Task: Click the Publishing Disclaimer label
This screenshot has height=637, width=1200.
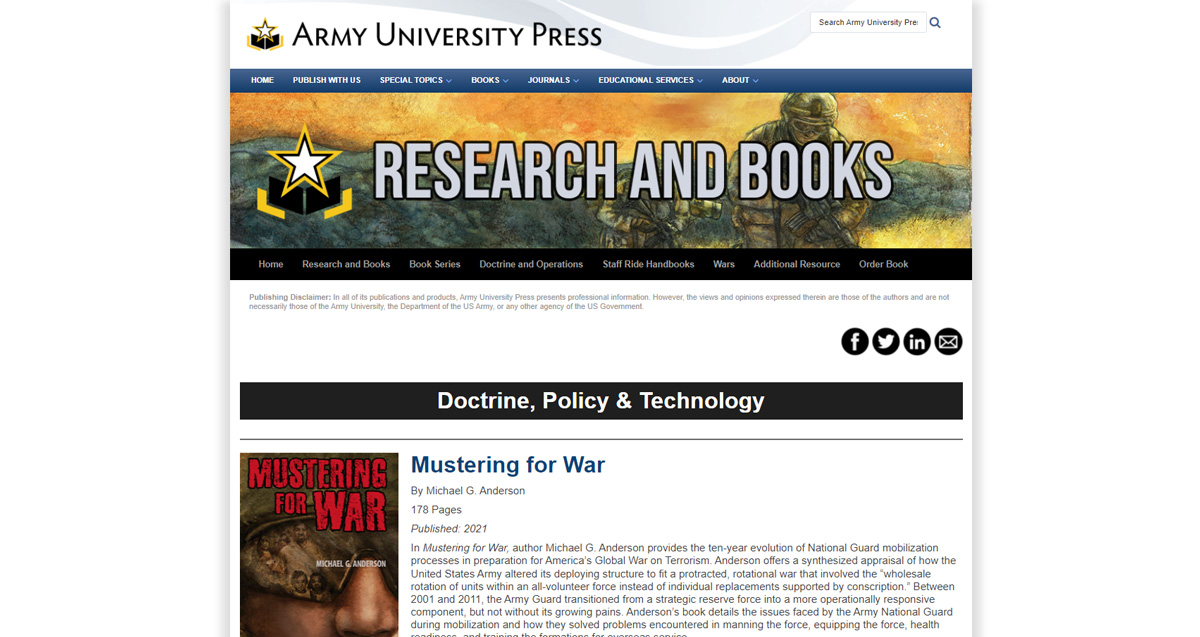Action: point(290,297)
